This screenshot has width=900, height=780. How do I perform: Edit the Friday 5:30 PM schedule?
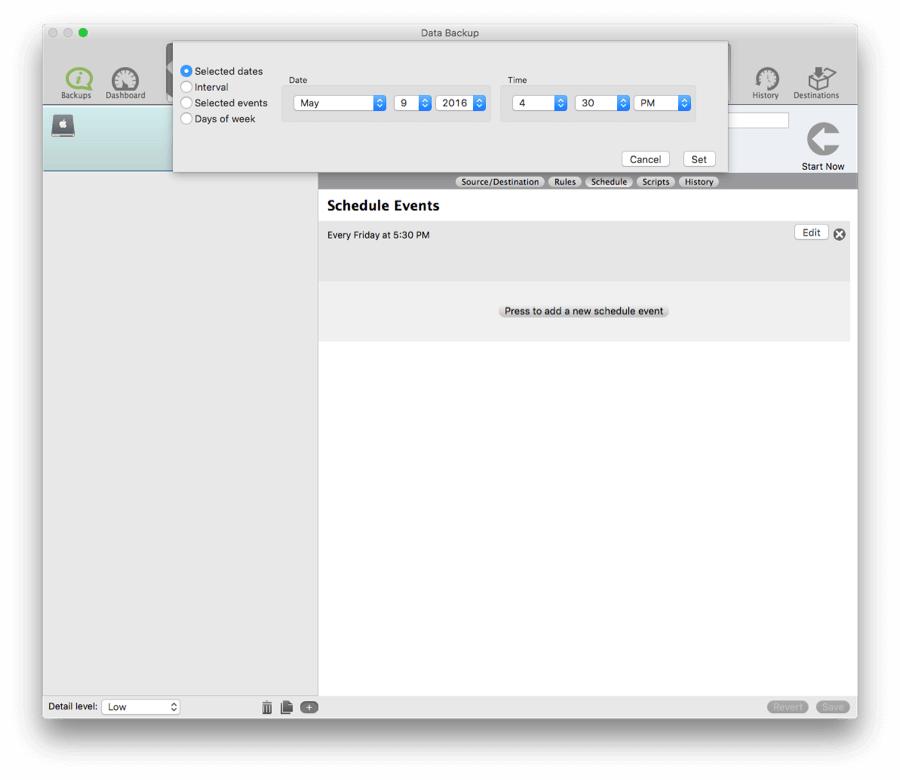coord(810,232)
